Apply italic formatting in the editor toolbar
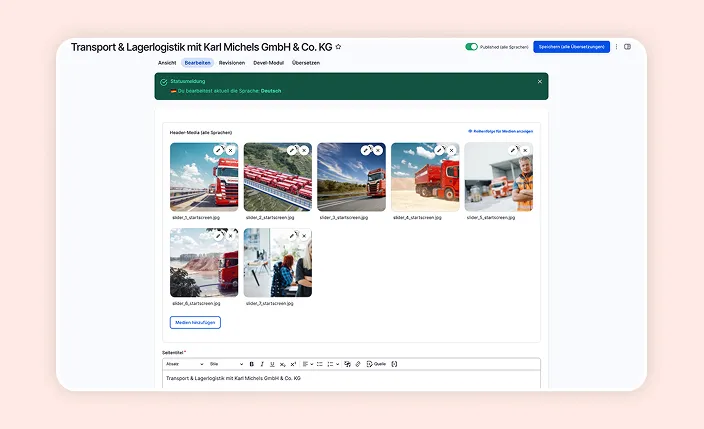This screenshot has height=429, width=704. (261, 364)
